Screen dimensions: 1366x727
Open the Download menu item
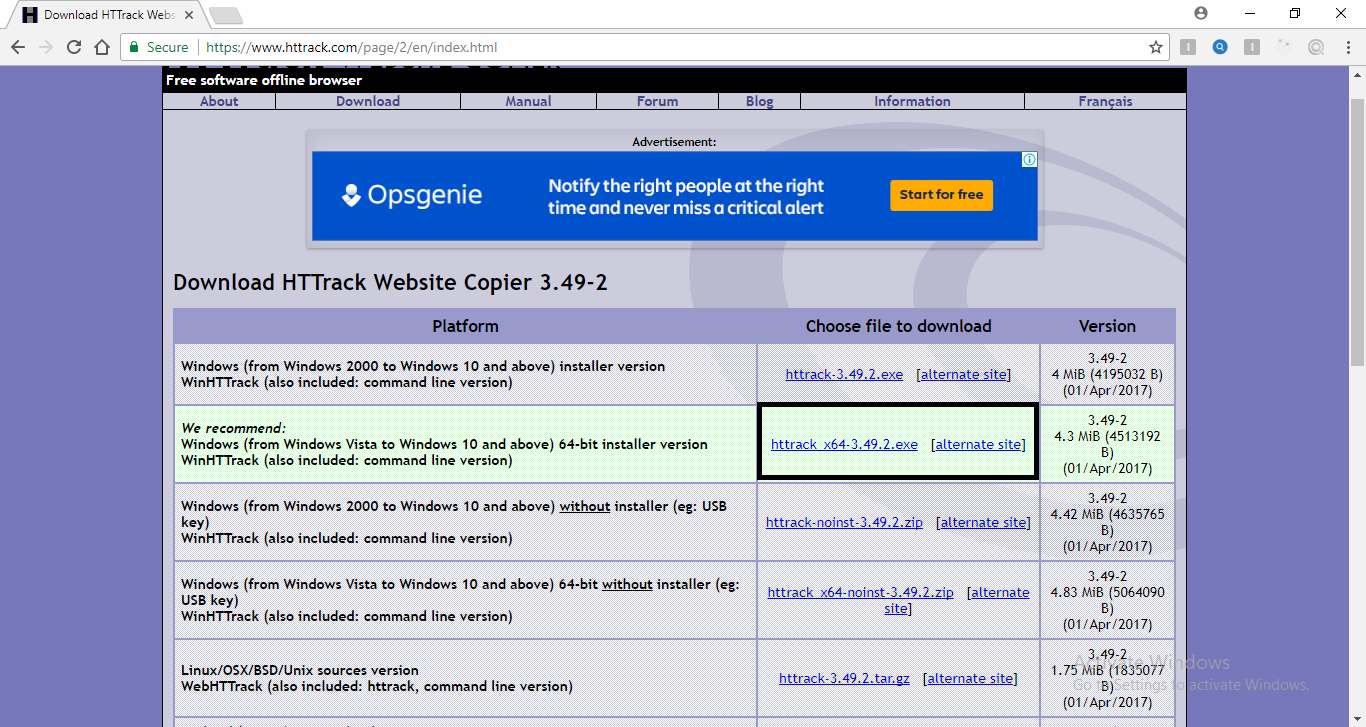[368, 101]
